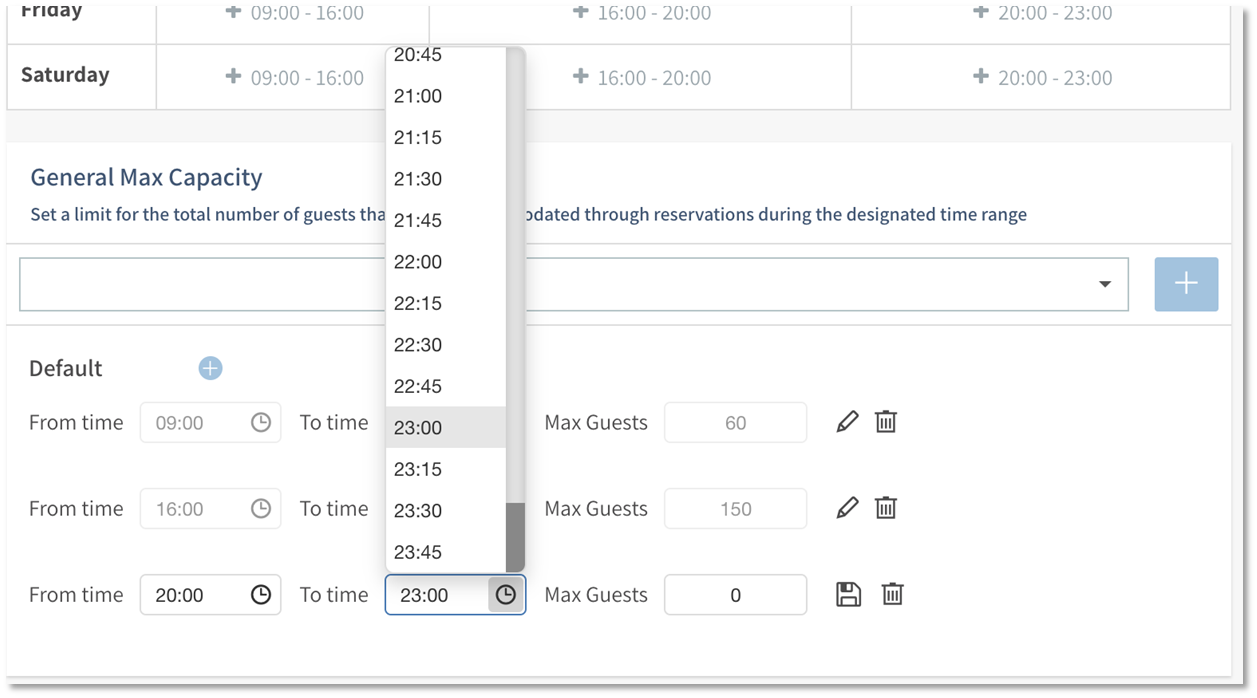
Task: Open the clock picker for 09:00 From time
Action: pos(258,422)
